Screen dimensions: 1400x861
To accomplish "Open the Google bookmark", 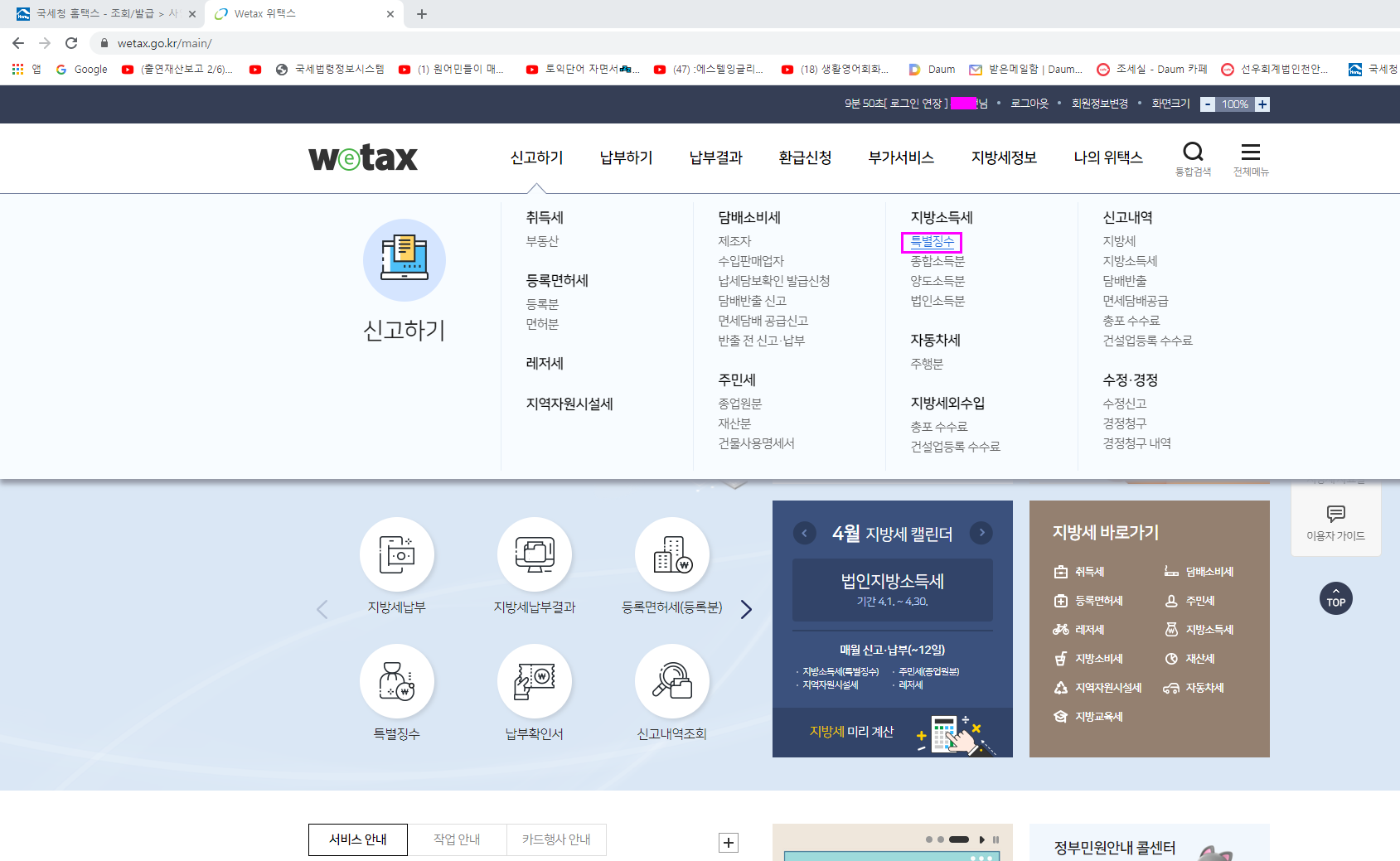I will pyautogui.click(x=82, y=70).
